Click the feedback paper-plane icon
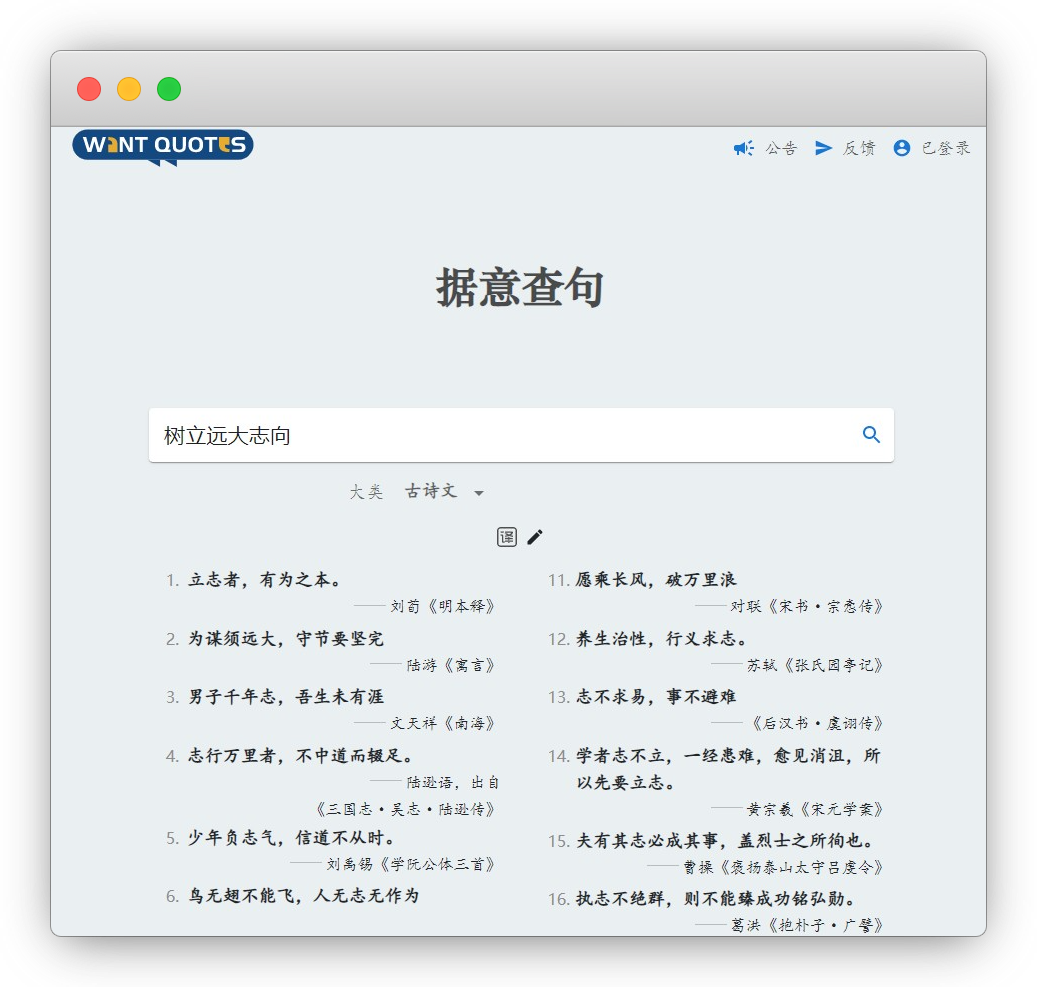This screenshot has height=987, width=1037. point(823,148)
